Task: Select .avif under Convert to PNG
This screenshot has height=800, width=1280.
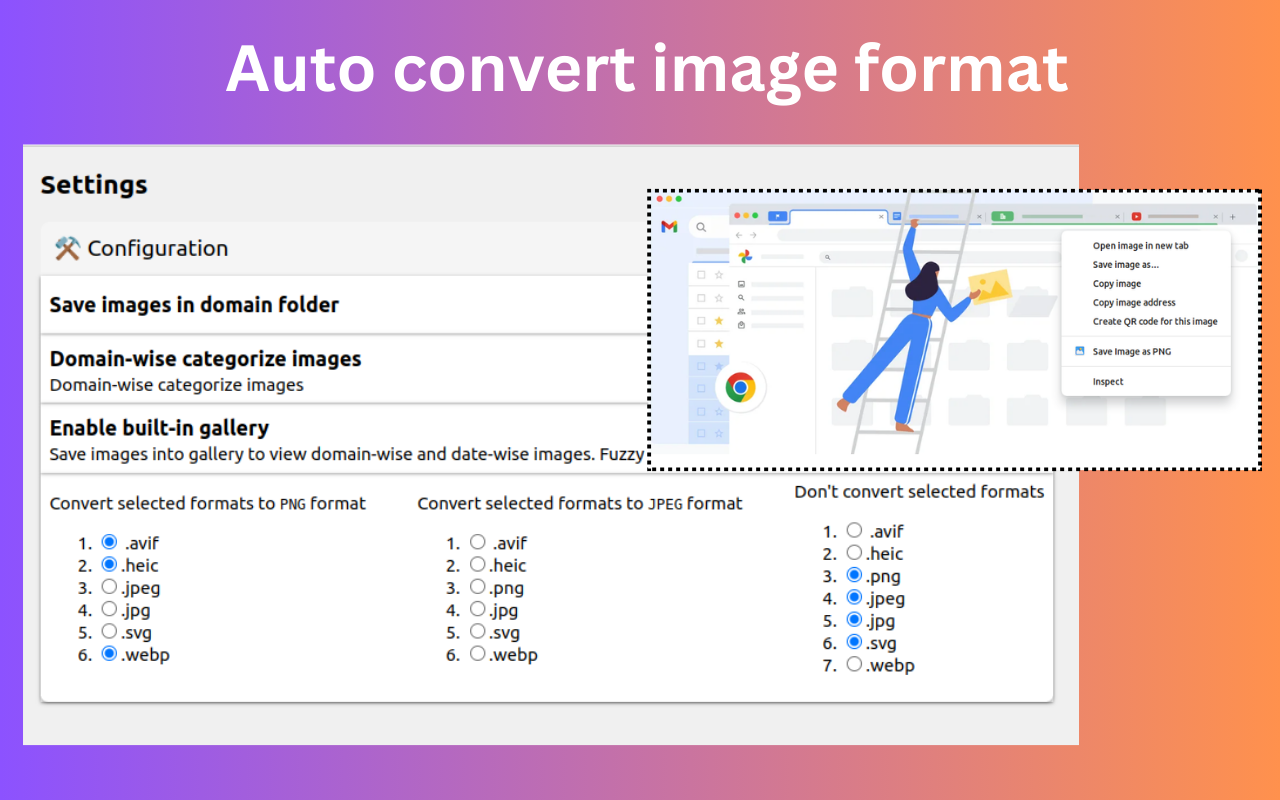Action: click(x=110, y=542)
